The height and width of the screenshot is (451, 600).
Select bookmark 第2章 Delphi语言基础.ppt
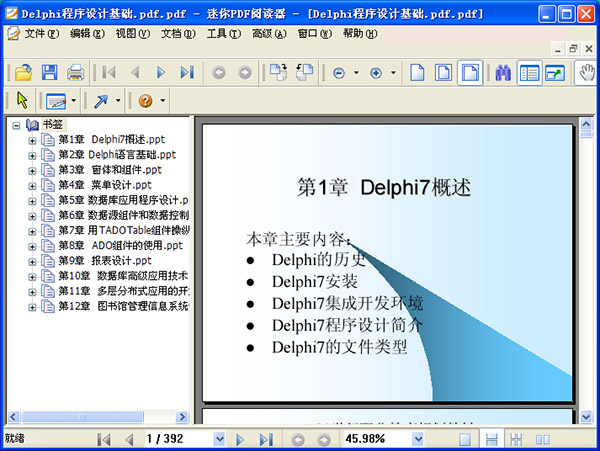pos(117,155)
